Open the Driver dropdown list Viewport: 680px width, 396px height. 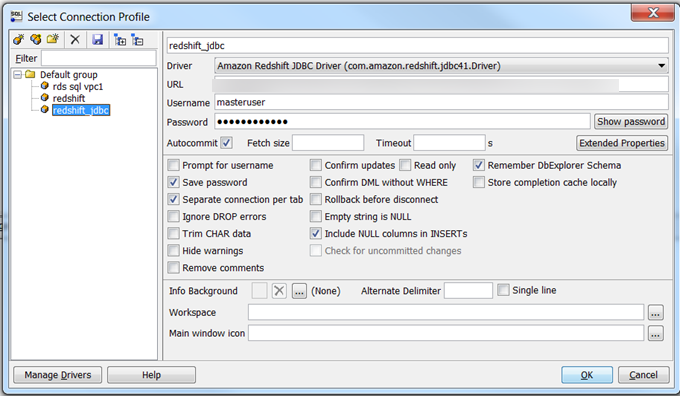point(661,66)
